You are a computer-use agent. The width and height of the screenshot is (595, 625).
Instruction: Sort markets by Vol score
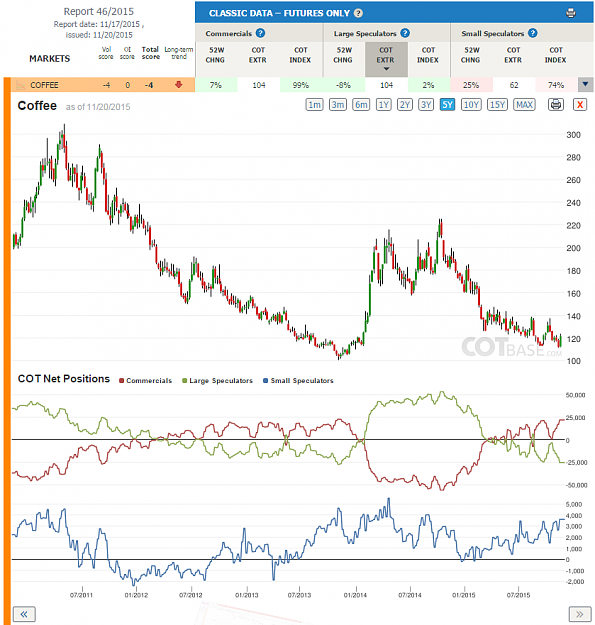(106, 53)
